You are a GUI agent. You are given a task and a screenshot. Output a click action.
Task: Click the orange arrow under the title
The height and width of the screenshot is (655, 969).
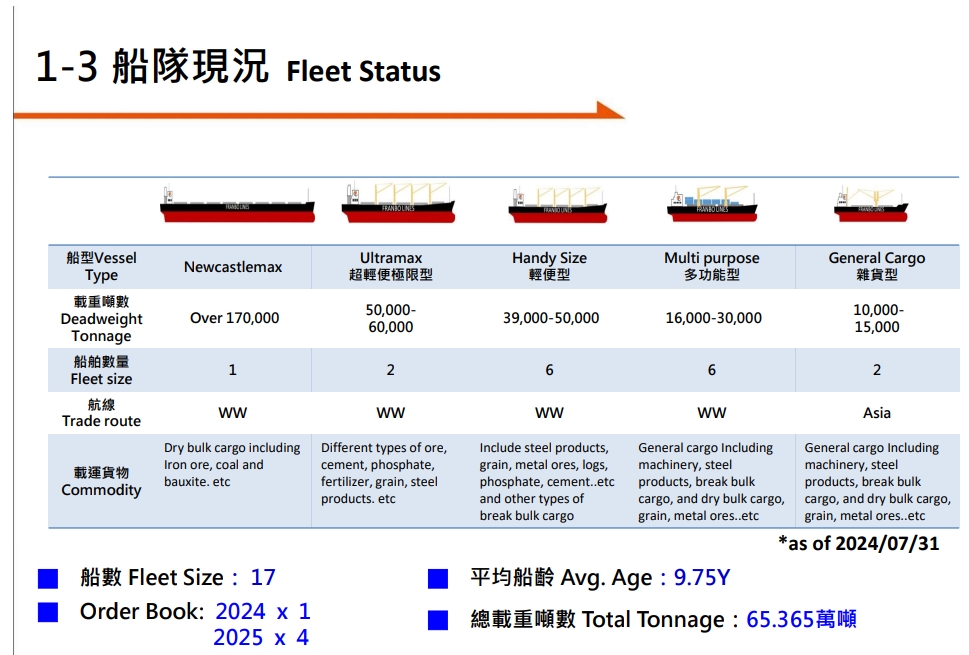(319, 112)
